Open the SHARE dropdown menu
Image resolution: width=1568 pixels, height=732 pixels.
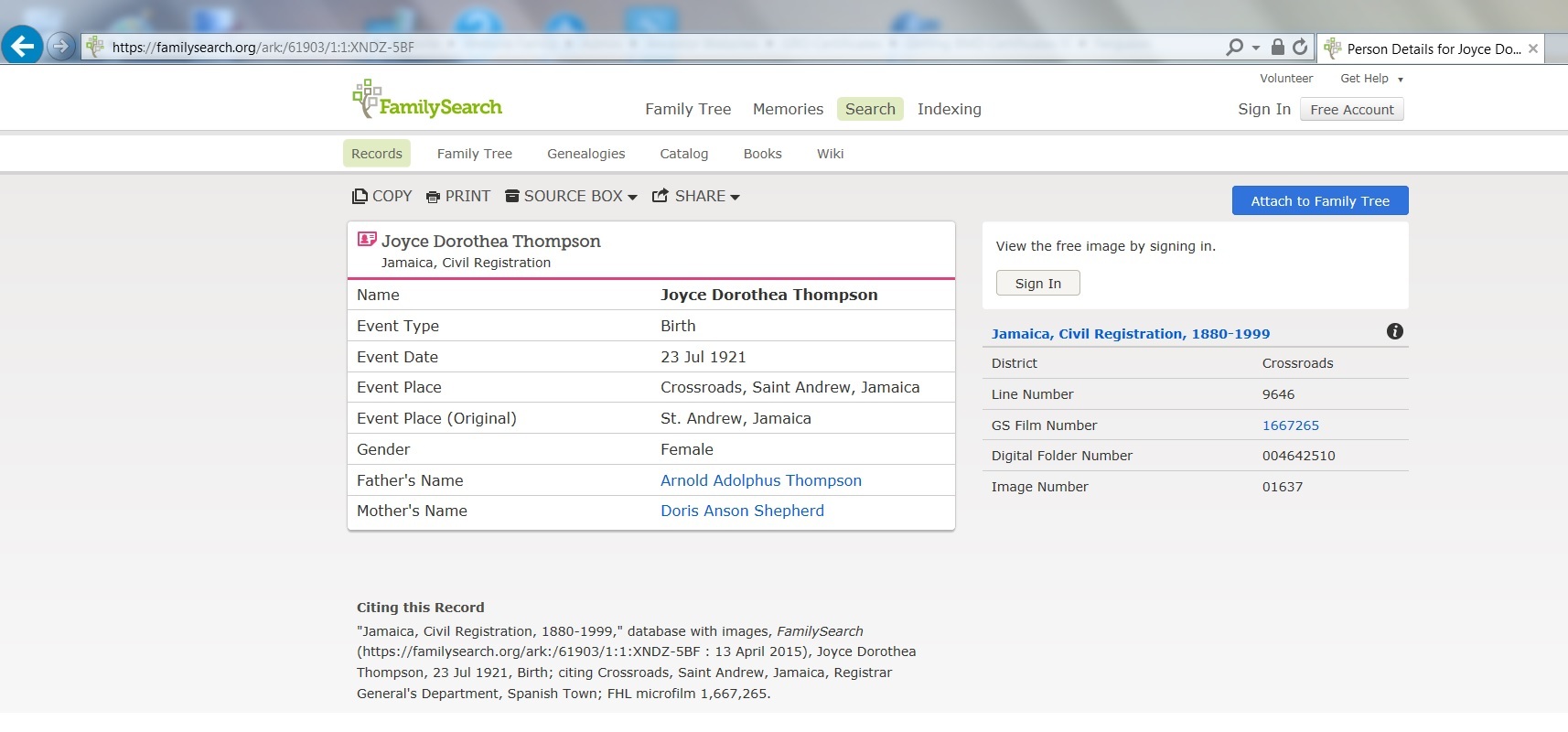pyautogui.click(x=696, y=197)
